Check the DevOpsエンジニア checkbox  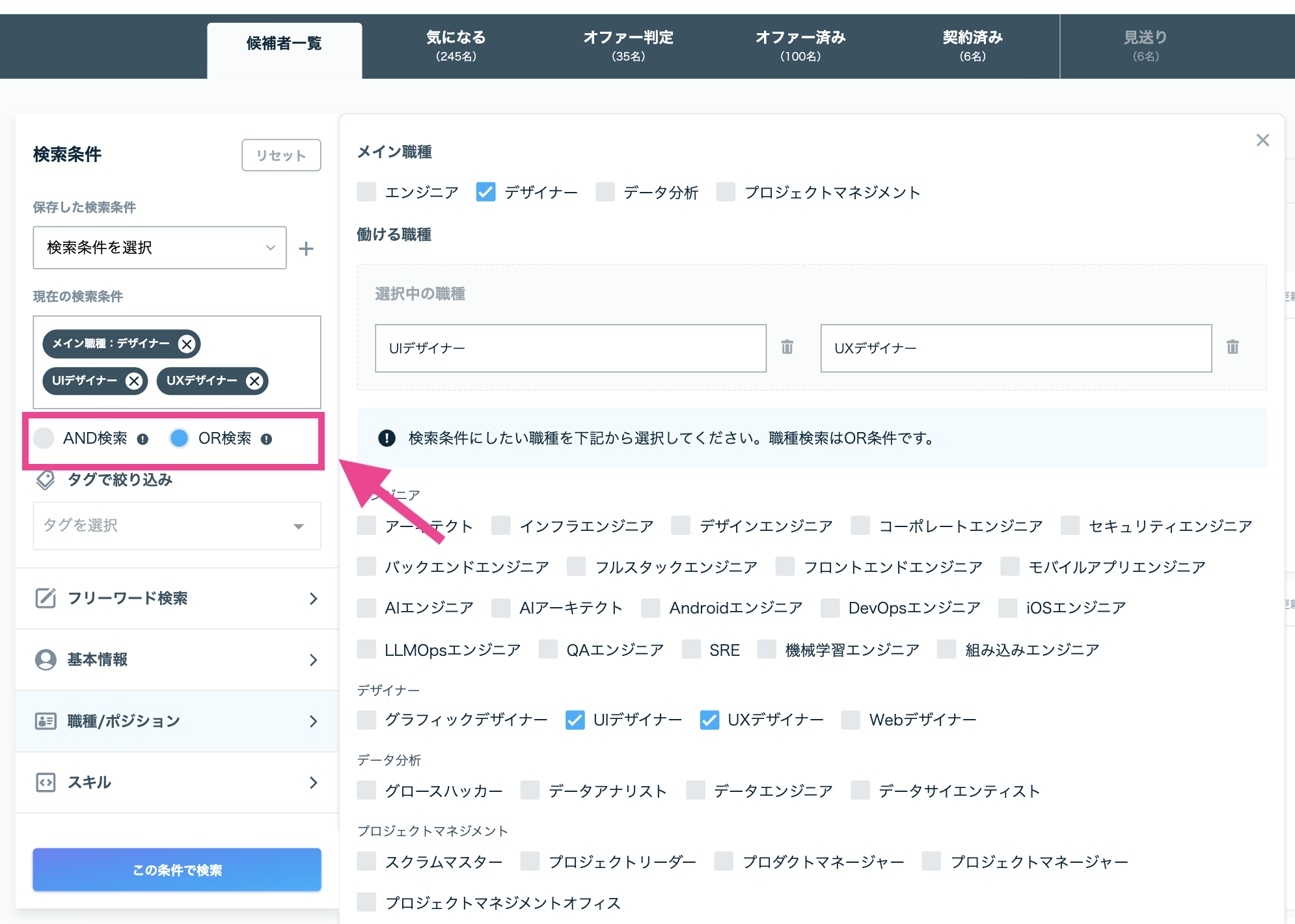tap(830, 608)
